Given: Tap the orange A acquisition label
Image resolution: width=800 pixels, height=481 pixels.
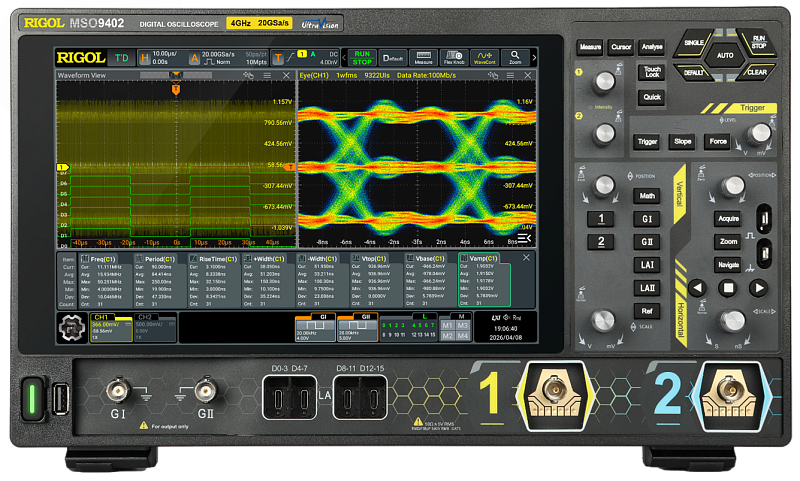Looking at the screenshot, I should point(194,59).
